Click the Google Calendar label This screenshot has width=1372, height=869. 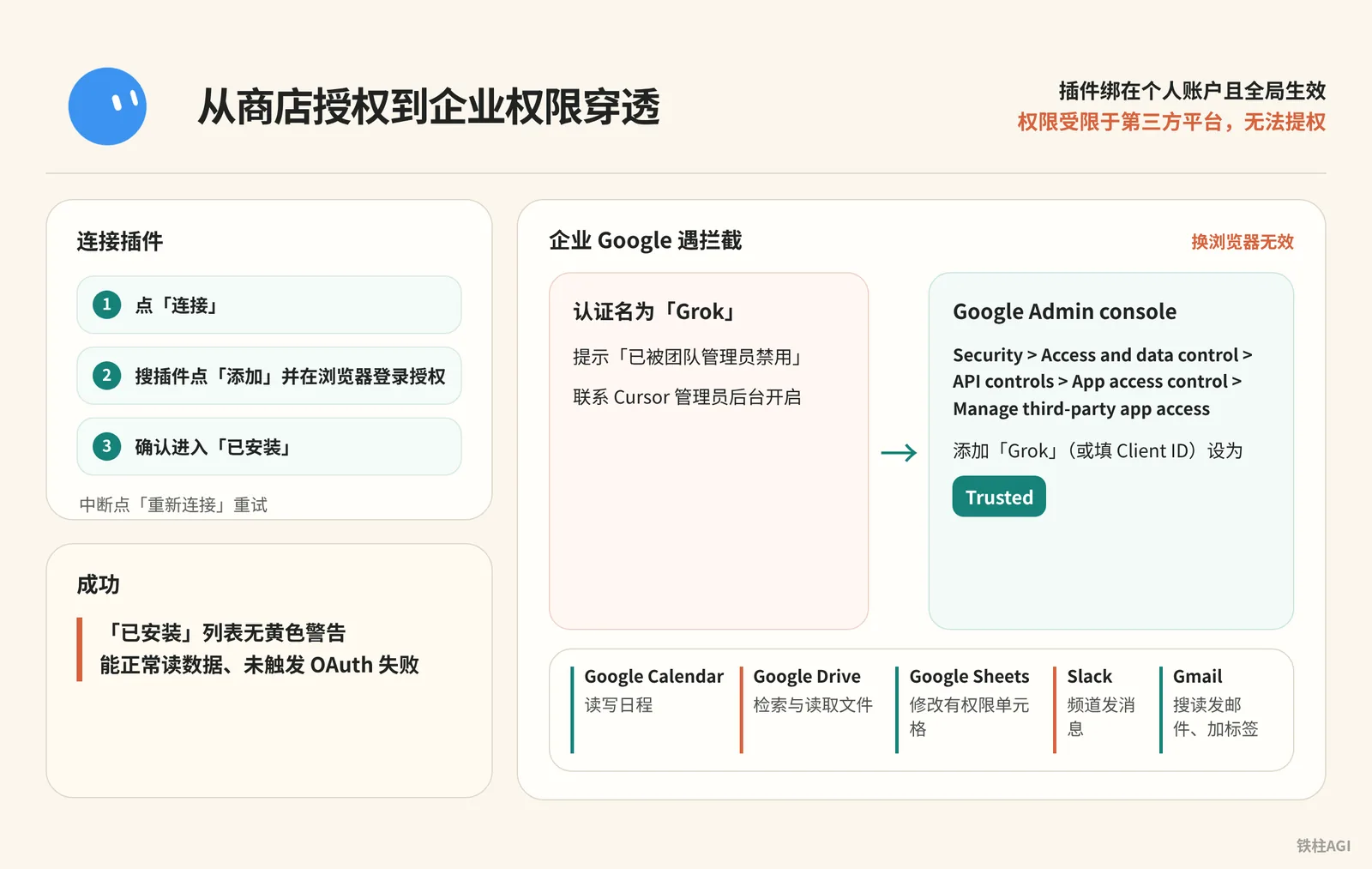653,677
